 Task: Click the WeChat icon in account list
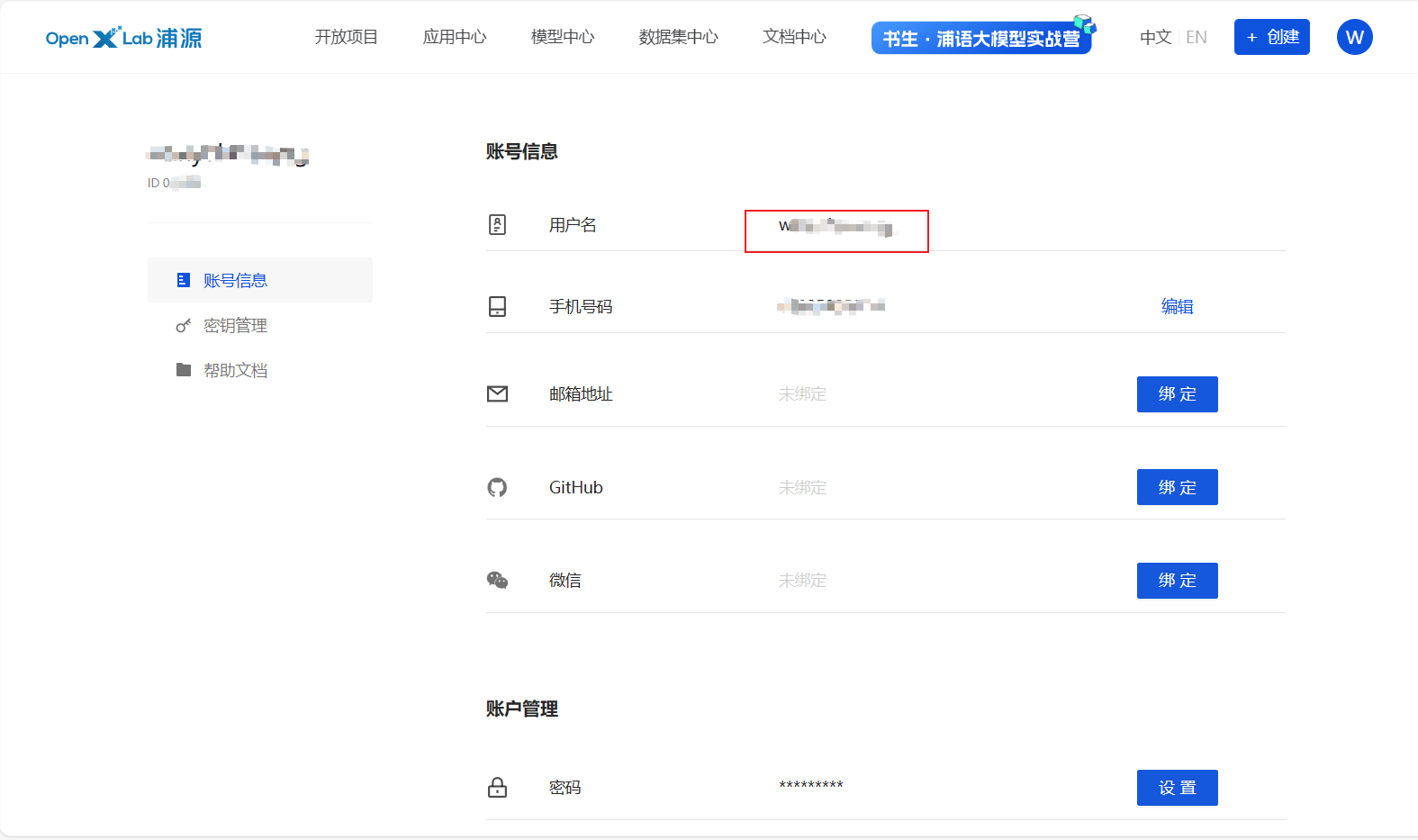(497, 581)
